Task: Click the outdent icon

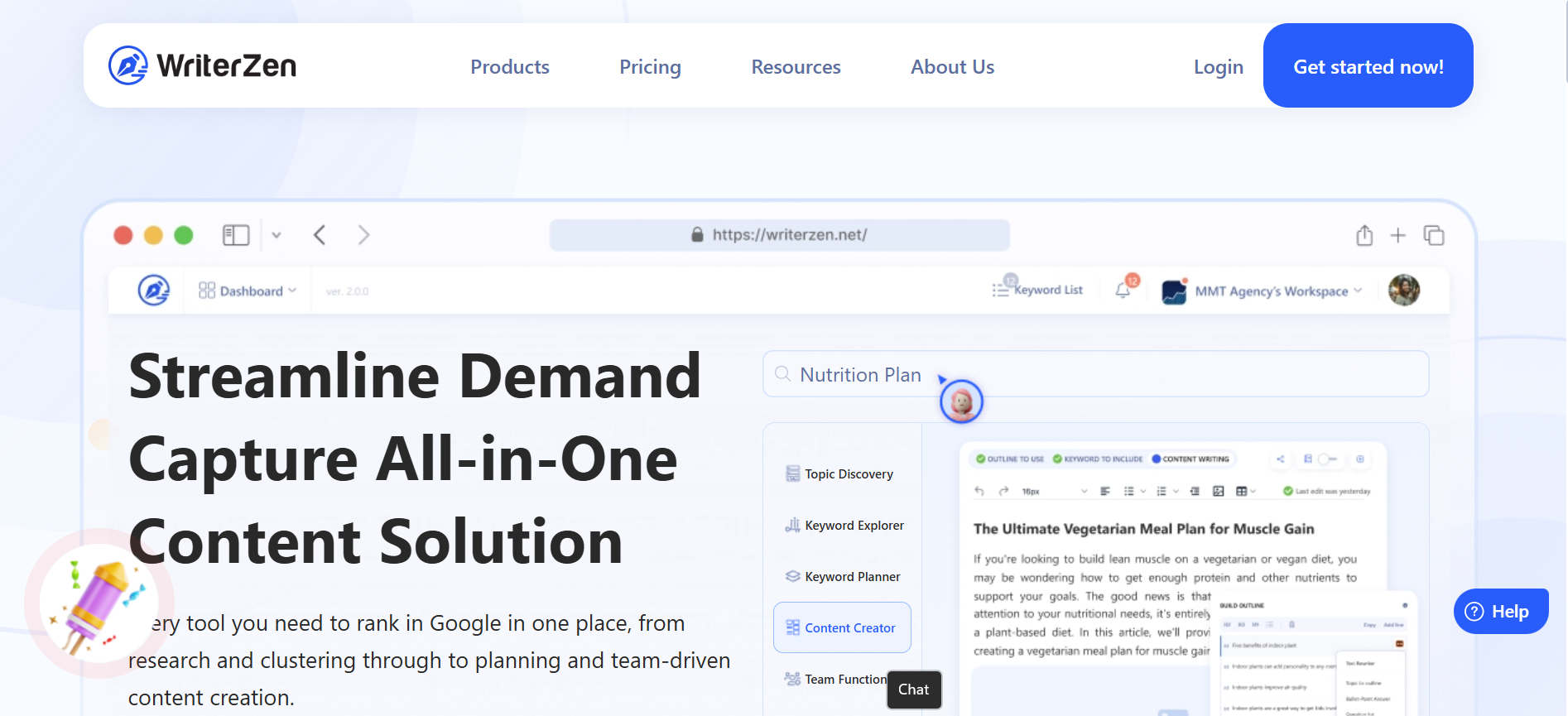Action: [1195, 491]
